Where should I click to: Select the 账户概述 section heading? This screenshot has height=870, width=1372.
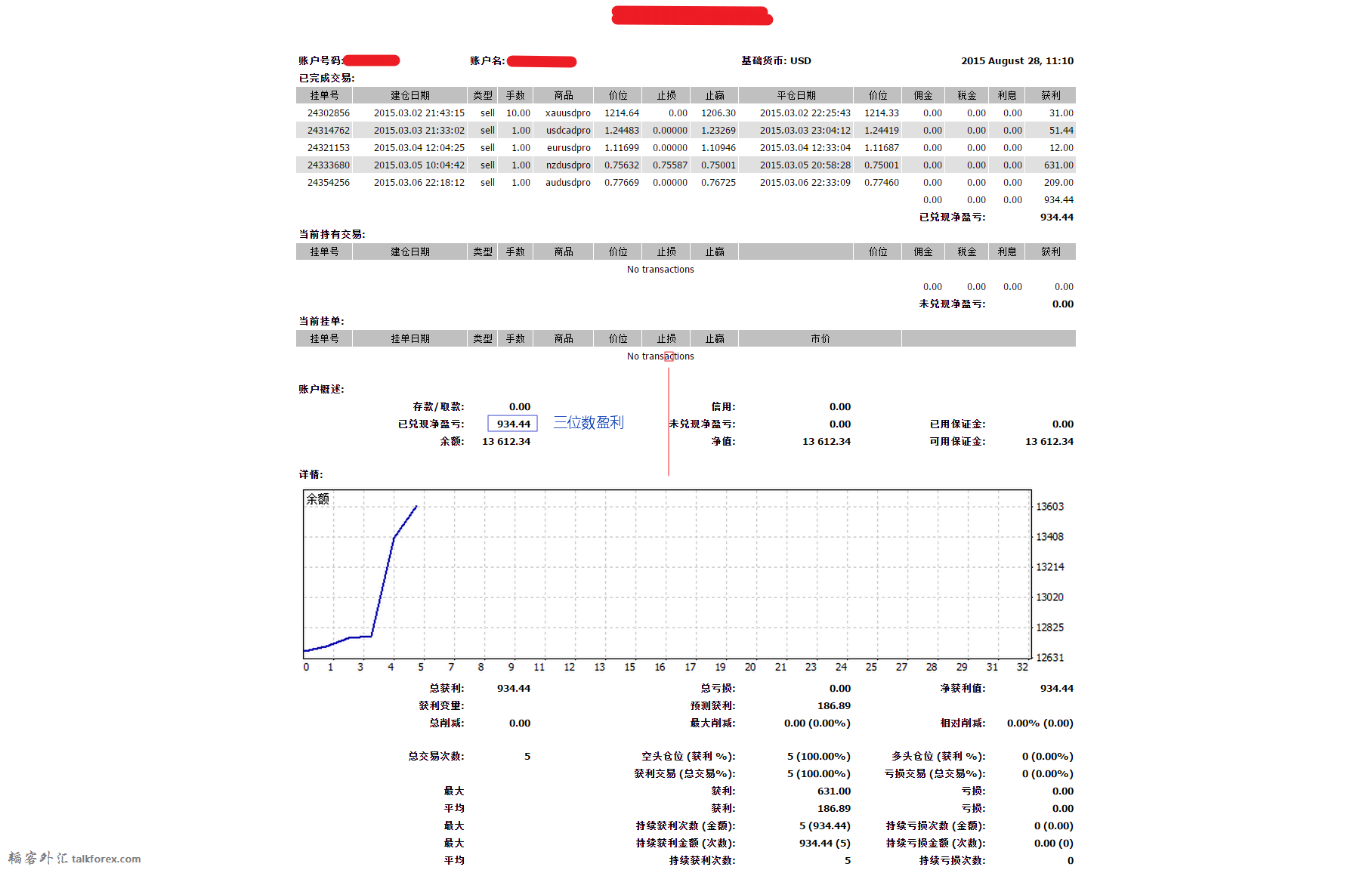321,390
